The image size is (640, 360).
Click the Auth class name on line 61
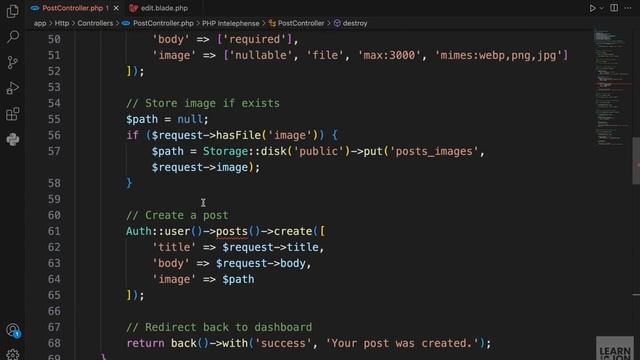139,231
